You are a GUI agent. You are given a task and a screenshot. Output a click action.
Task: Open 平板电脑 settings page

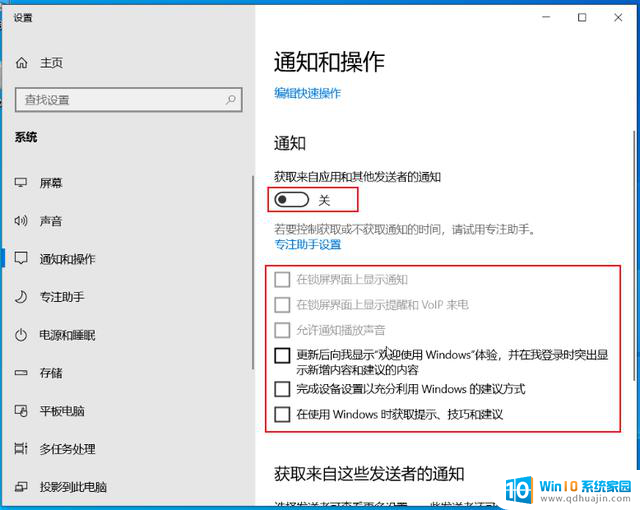[62, 410]
